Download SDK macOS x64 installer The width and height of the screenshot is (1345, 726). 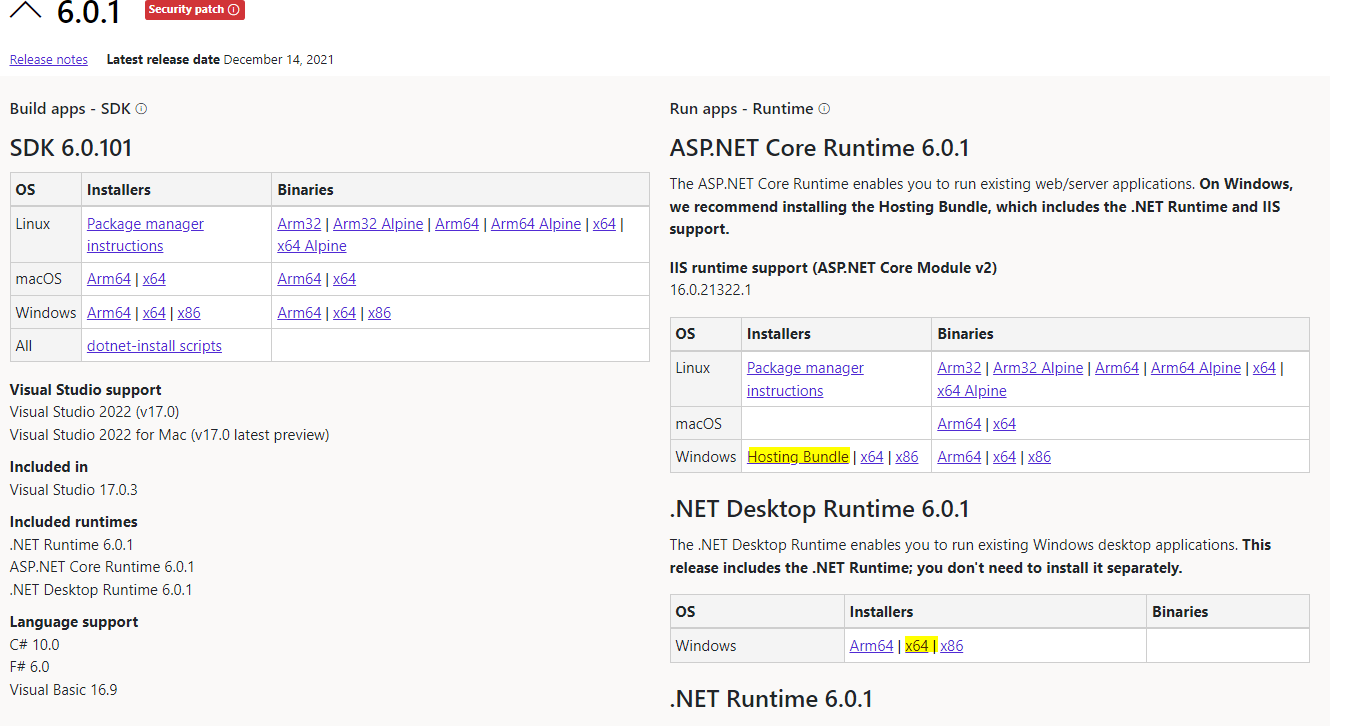[x=154, y=279]
